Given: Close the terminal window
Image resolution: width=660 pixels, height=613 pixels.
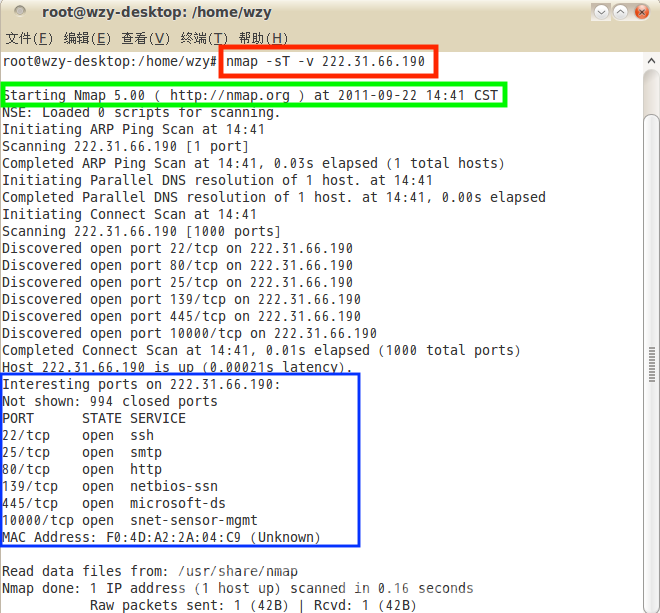Looking at the screenshot, I should [x=641, y=12].
